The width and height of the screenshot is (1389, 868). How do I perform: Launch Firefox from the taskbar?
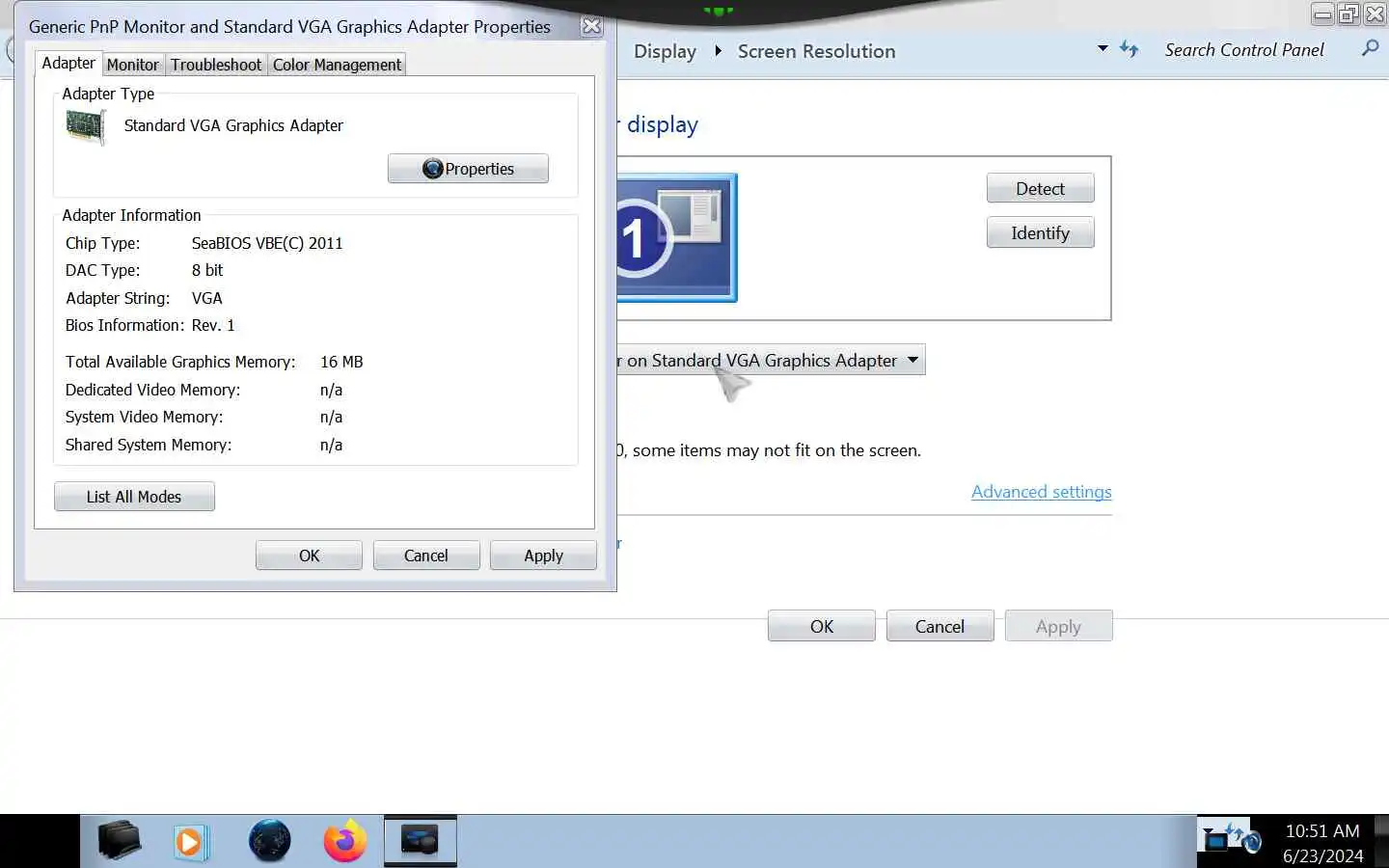coord(345,841)
